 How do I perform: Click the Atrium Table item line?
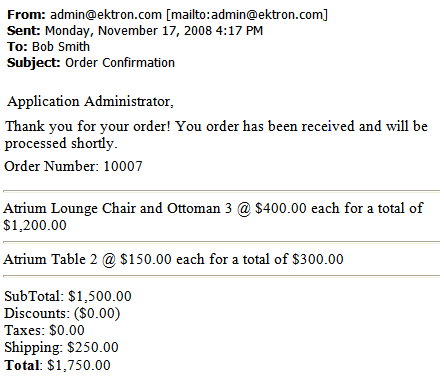pos(173,259)
